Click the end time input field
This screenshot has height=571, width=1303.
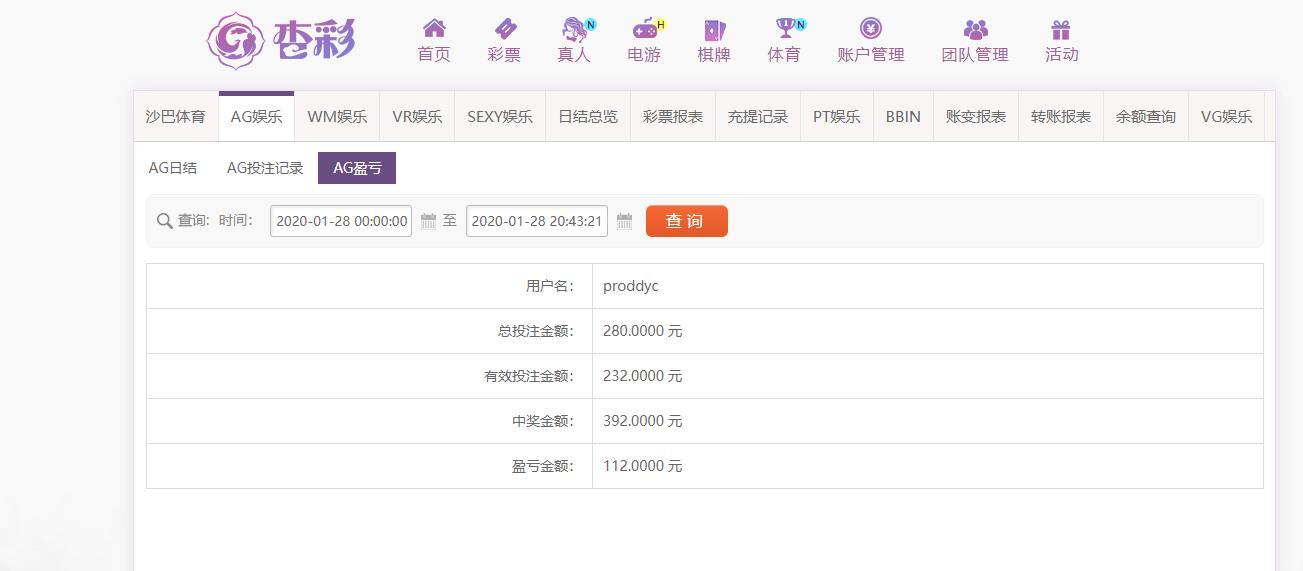point(537,221)
